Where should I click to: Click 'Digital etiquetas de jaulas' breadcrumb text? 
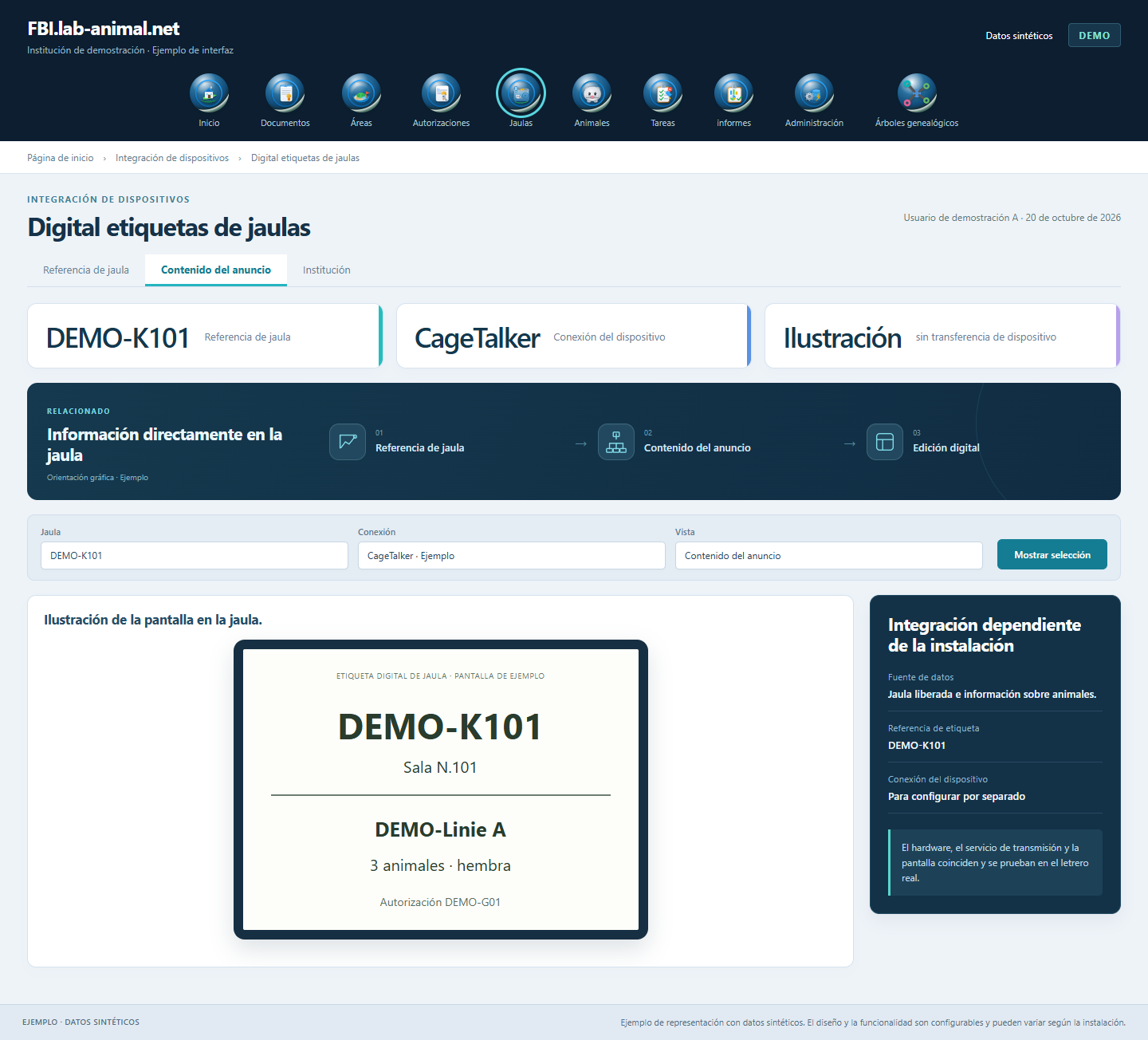click(x=305, y=158)
